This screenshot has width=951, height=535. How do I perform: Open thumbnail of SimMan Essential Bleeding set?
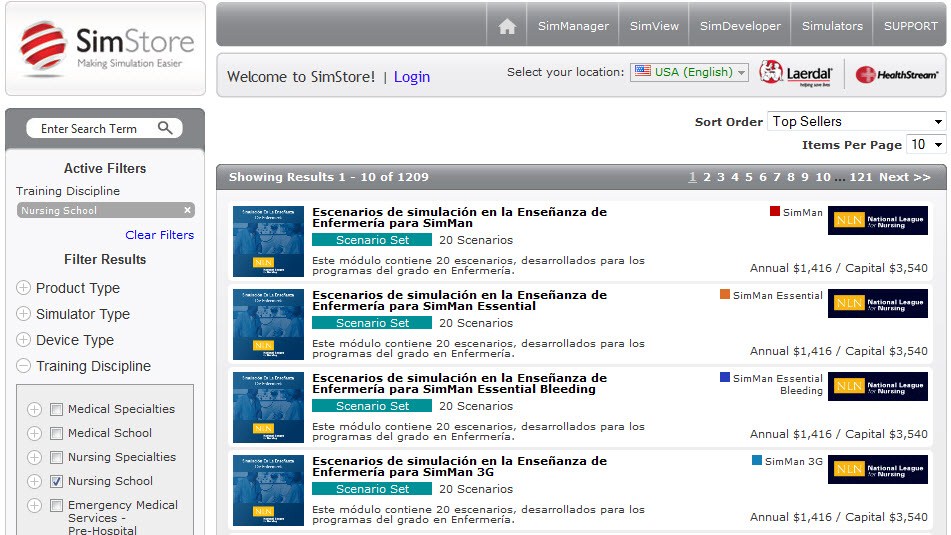tap(268, 408)
